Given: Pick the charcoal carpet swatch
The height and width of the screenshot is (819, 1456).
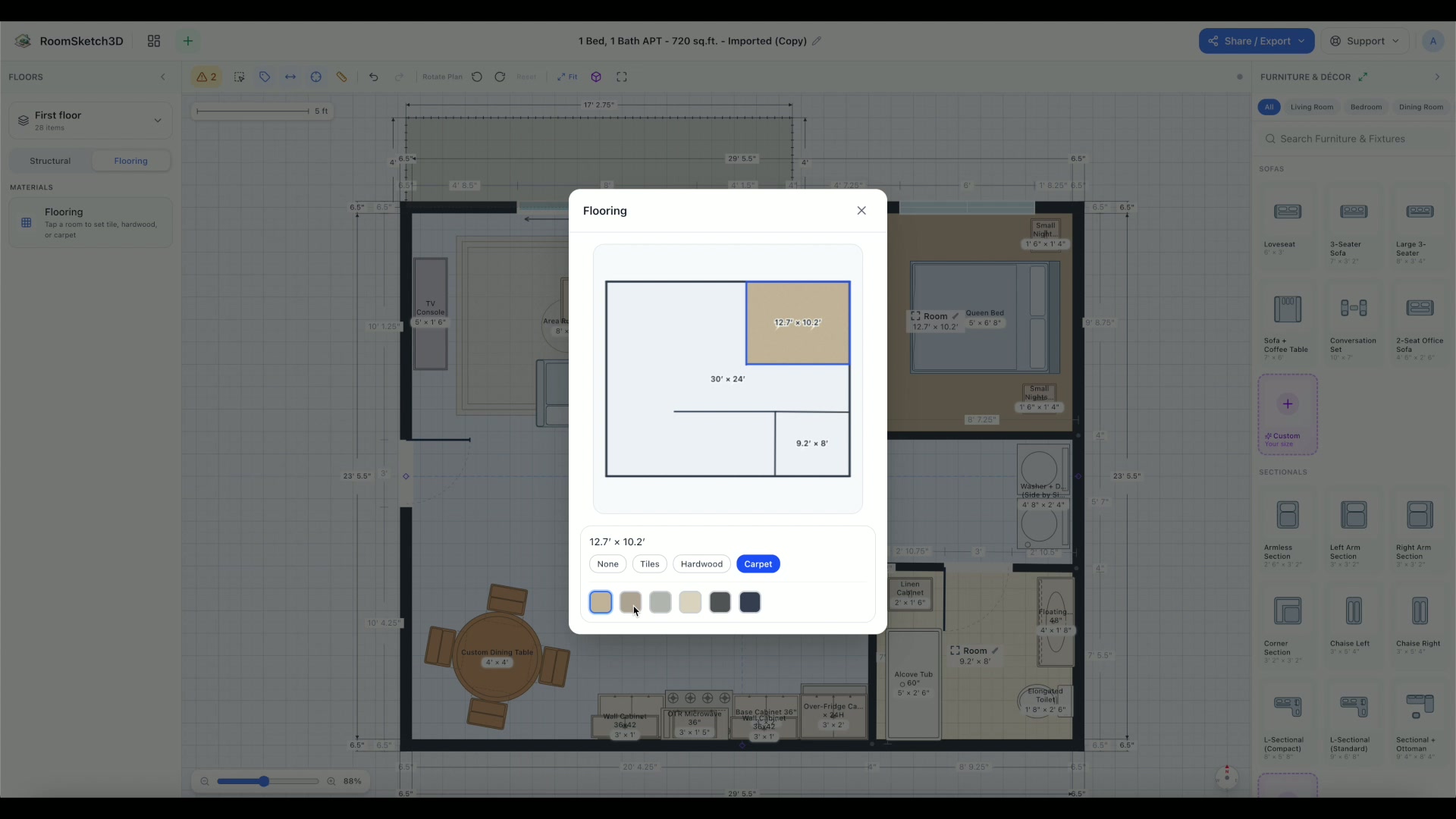Looking at the screenshot, I should pyautogui.click(x=720, y=602).
